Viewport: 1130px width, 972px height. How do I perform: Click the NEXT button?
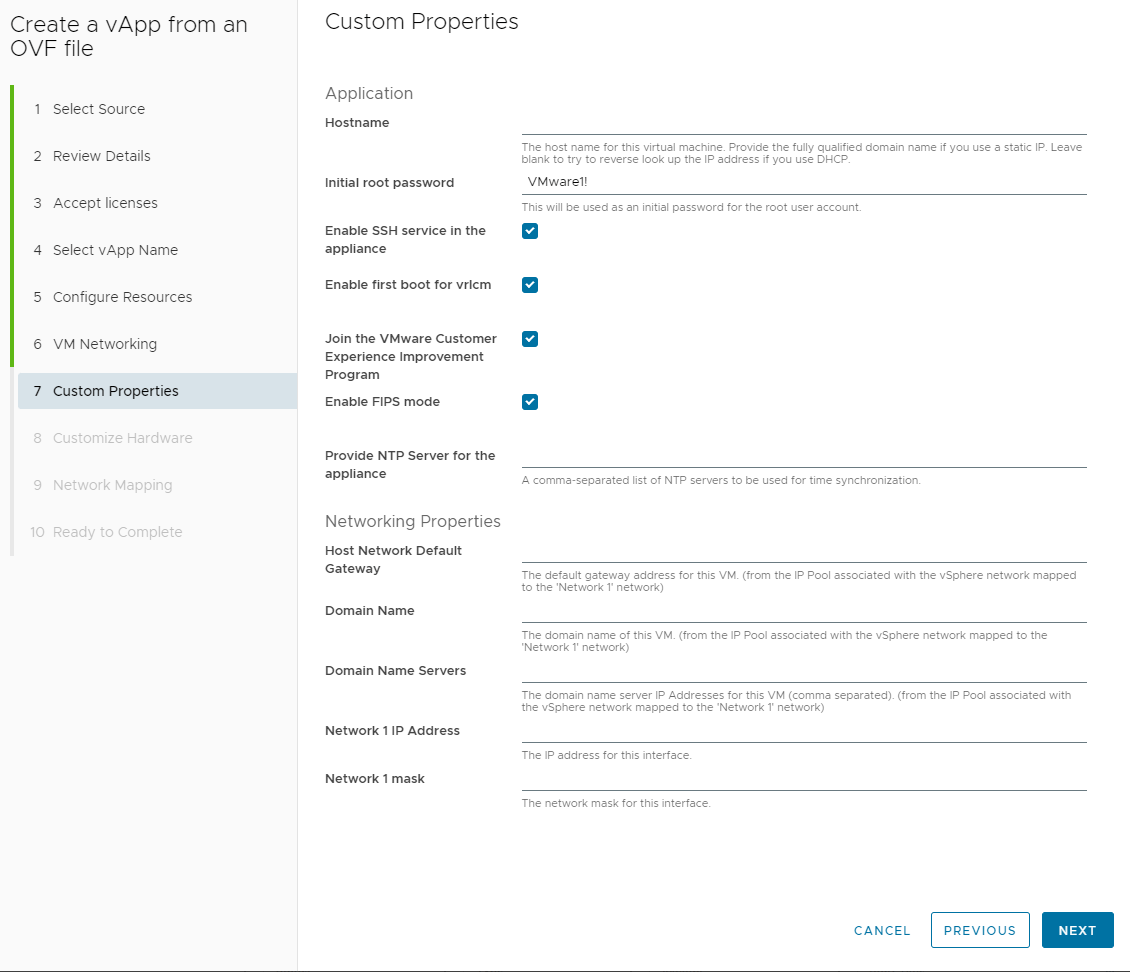pyautogui.click(x=1077, y=930)
